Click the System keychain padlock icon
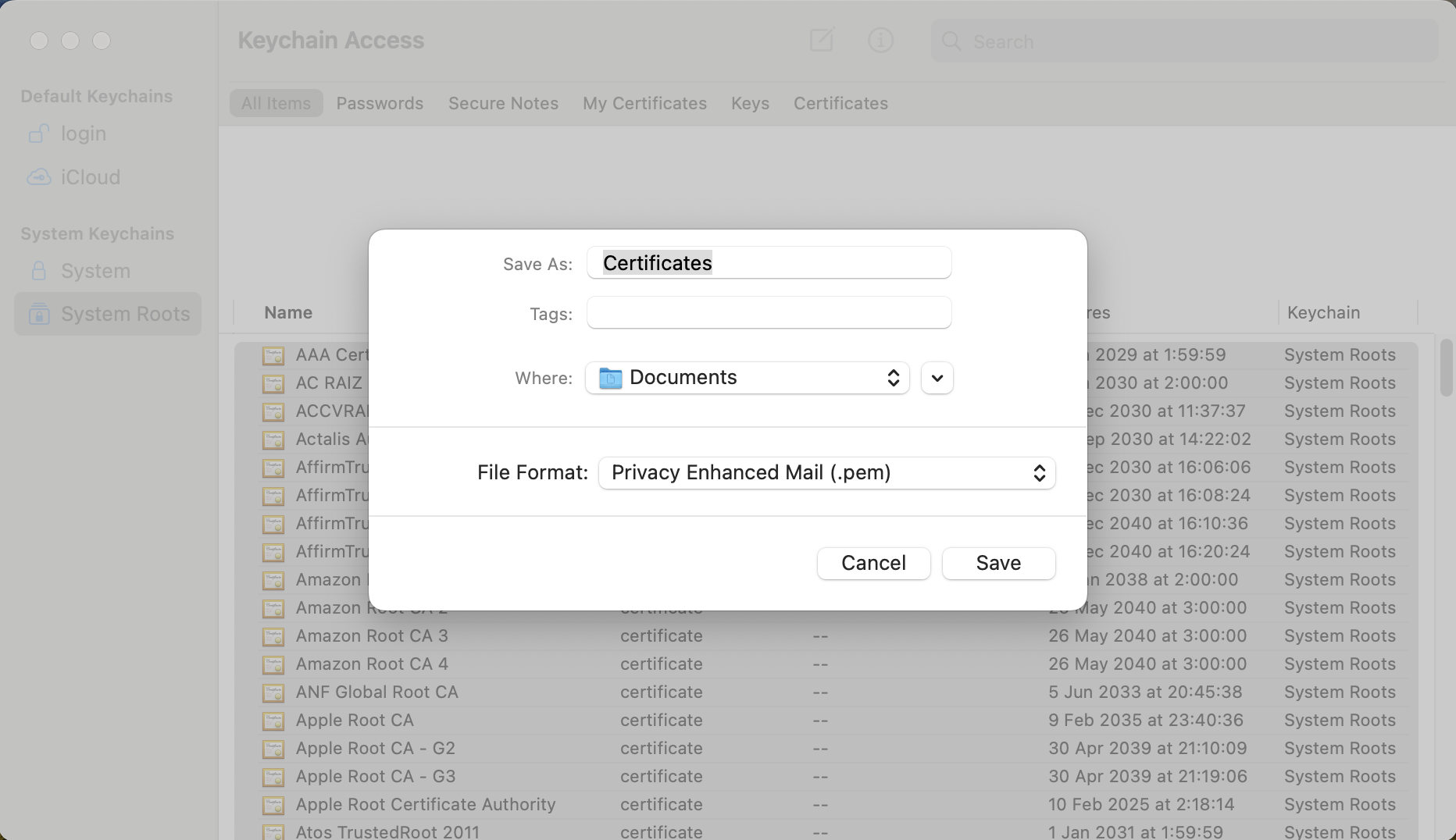The width and height of the screenshot is (1456, 840). 37,271
